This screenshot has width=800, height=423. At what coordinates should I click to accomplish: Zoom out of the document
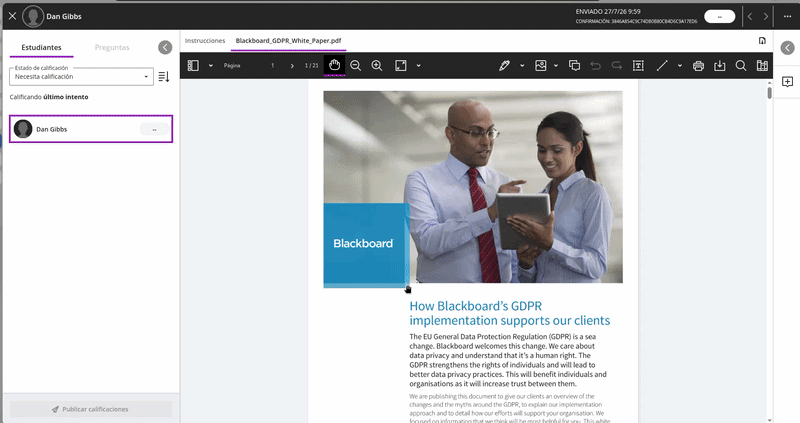tap(356, 65)
